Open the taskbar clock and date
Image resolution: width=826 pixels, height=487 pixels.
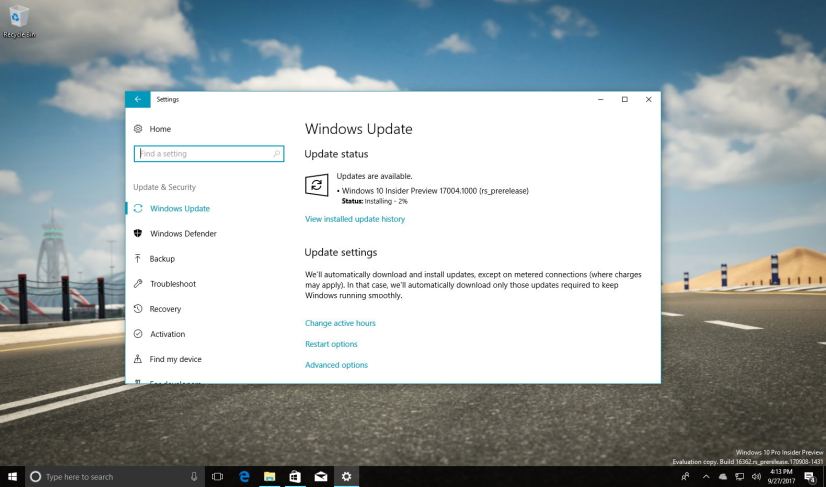781,476
